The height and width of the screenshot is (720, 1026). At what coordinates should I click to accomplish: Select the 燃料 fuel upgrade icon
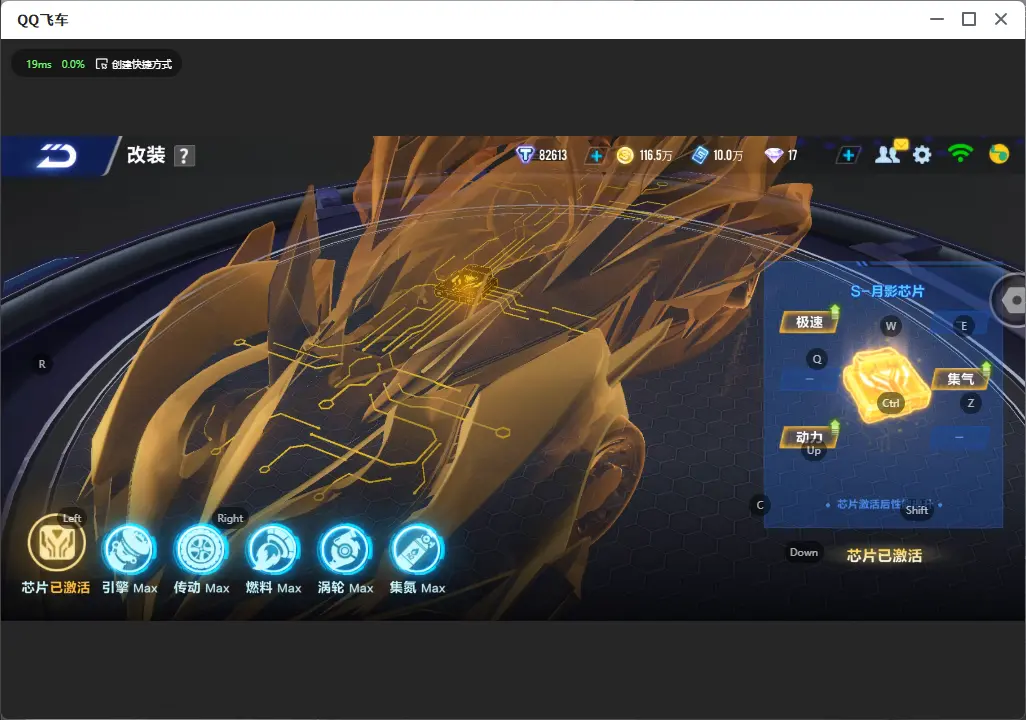click(x=273, y=550)
